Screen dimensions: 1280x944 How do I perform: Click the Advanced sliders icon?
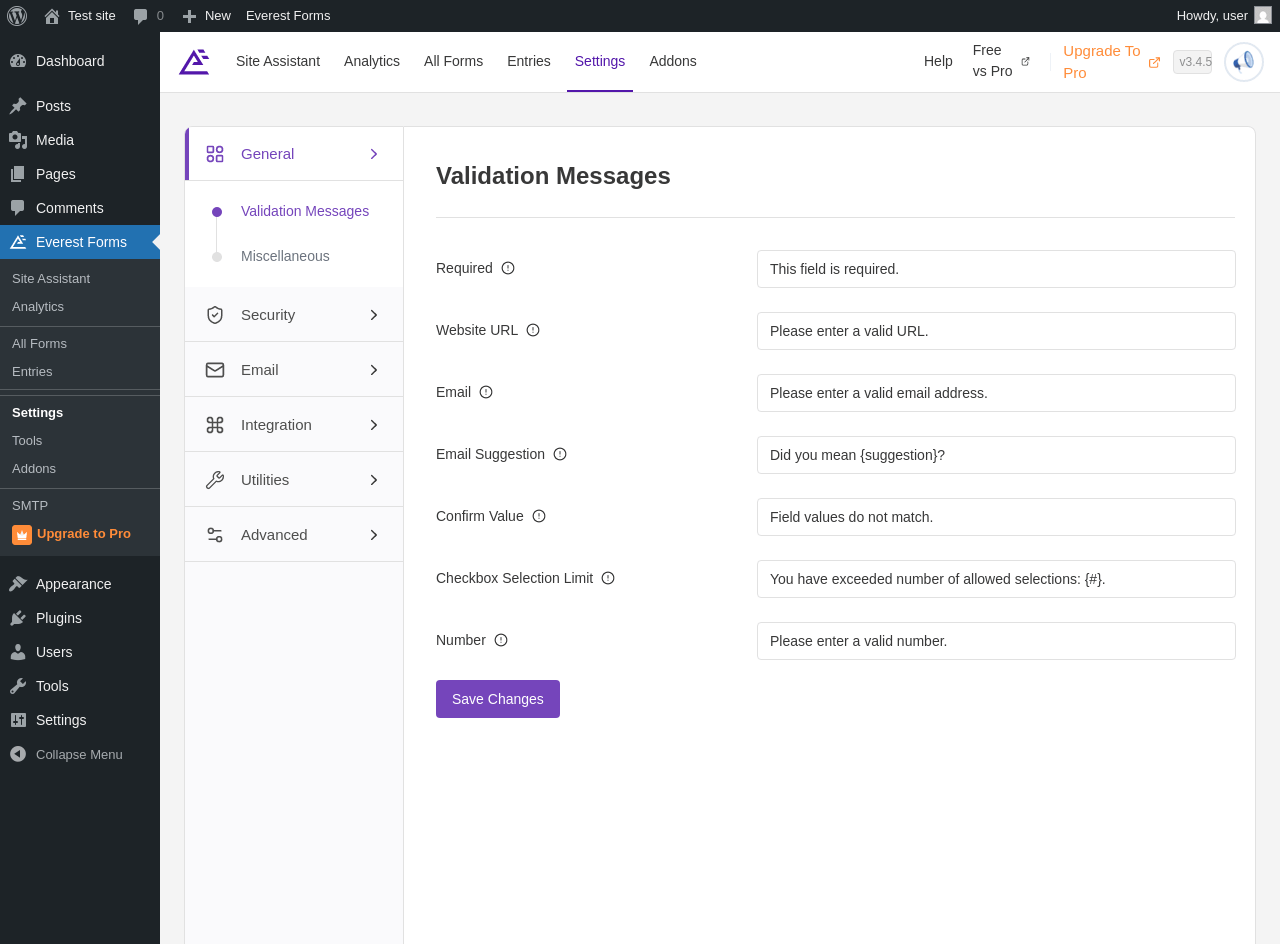215,535
